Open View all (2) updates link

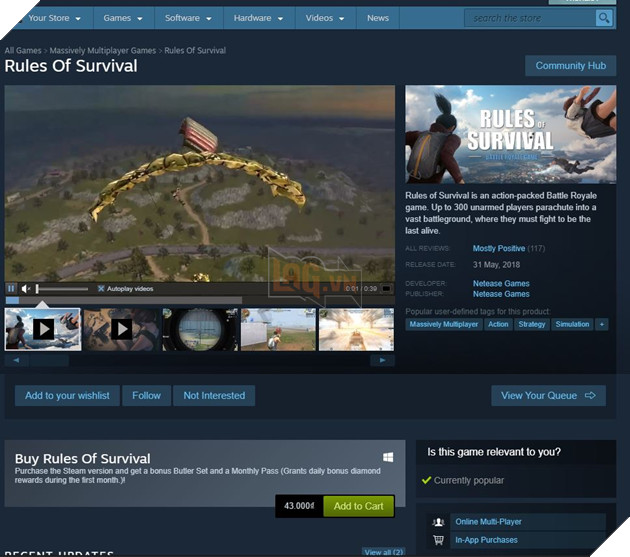(383, 552)
